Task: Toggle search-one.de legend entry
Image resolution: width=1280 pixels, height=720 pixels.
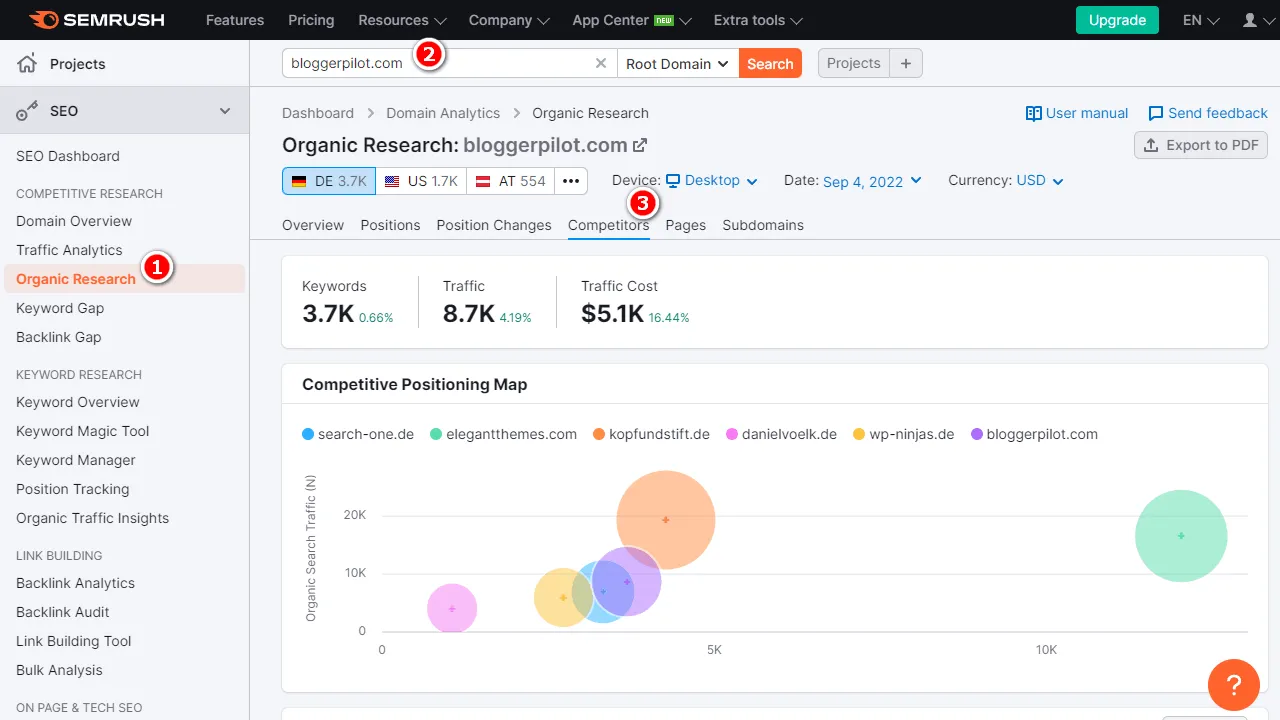Action: coord(358,434)
